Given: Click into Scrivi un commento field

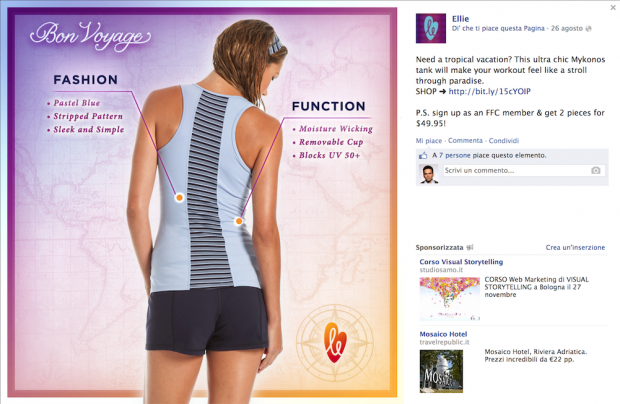Looking at the screenshot, I should tap(524, 170).
